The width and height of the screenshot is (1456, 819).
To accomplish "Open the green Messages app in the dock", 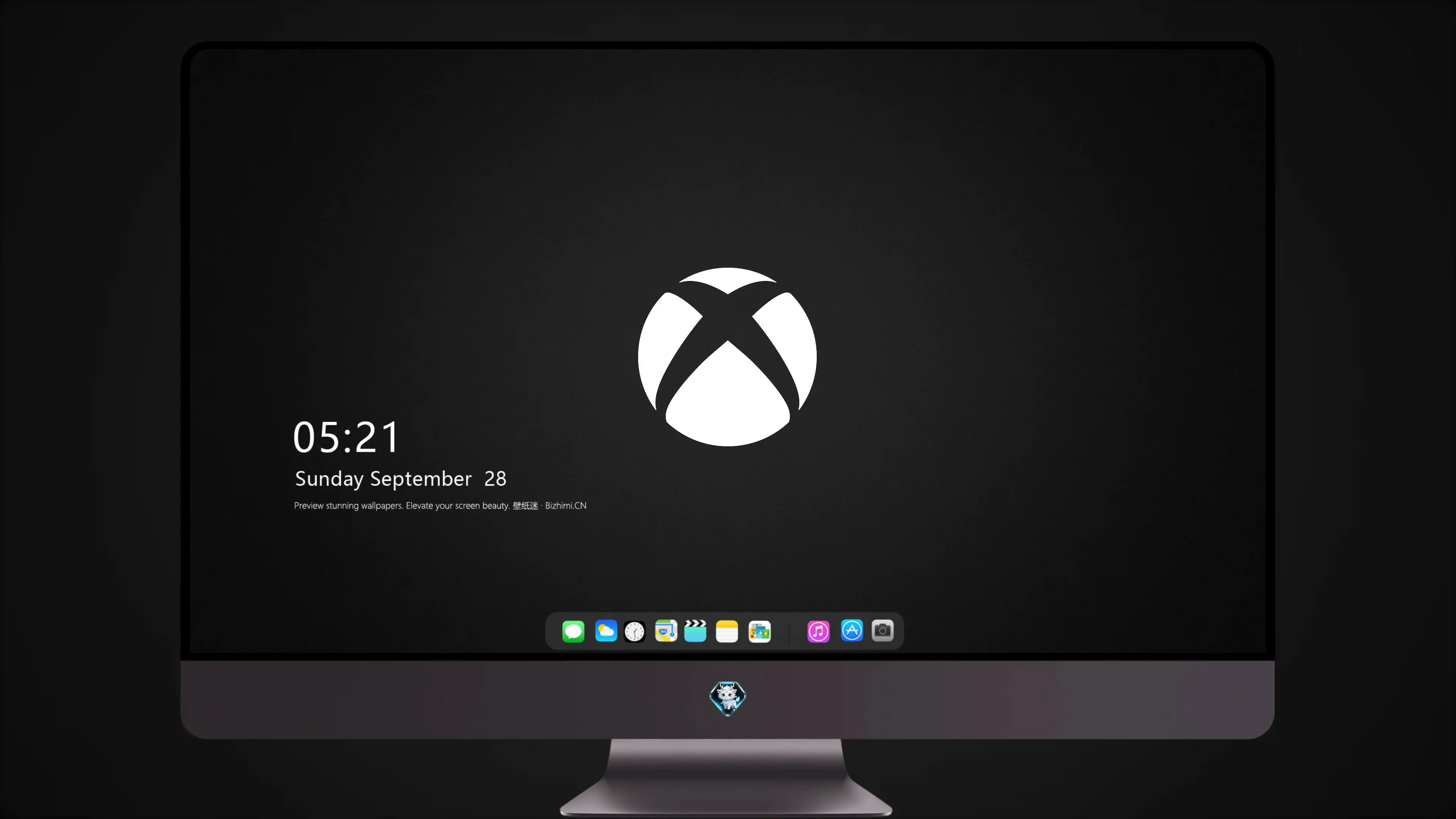I will tap(573, 631).
